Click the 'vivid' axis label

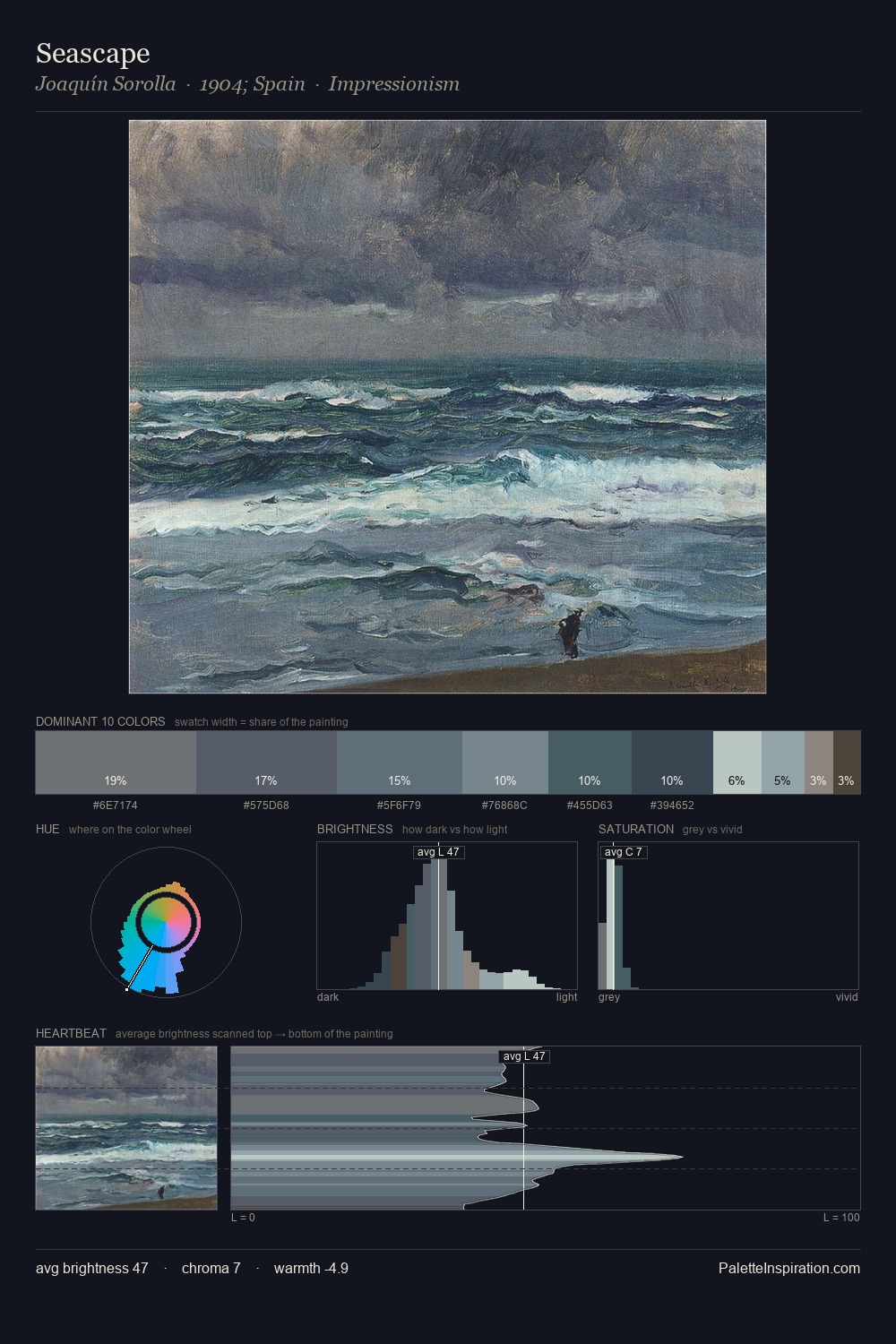click(x=847, y=996)
